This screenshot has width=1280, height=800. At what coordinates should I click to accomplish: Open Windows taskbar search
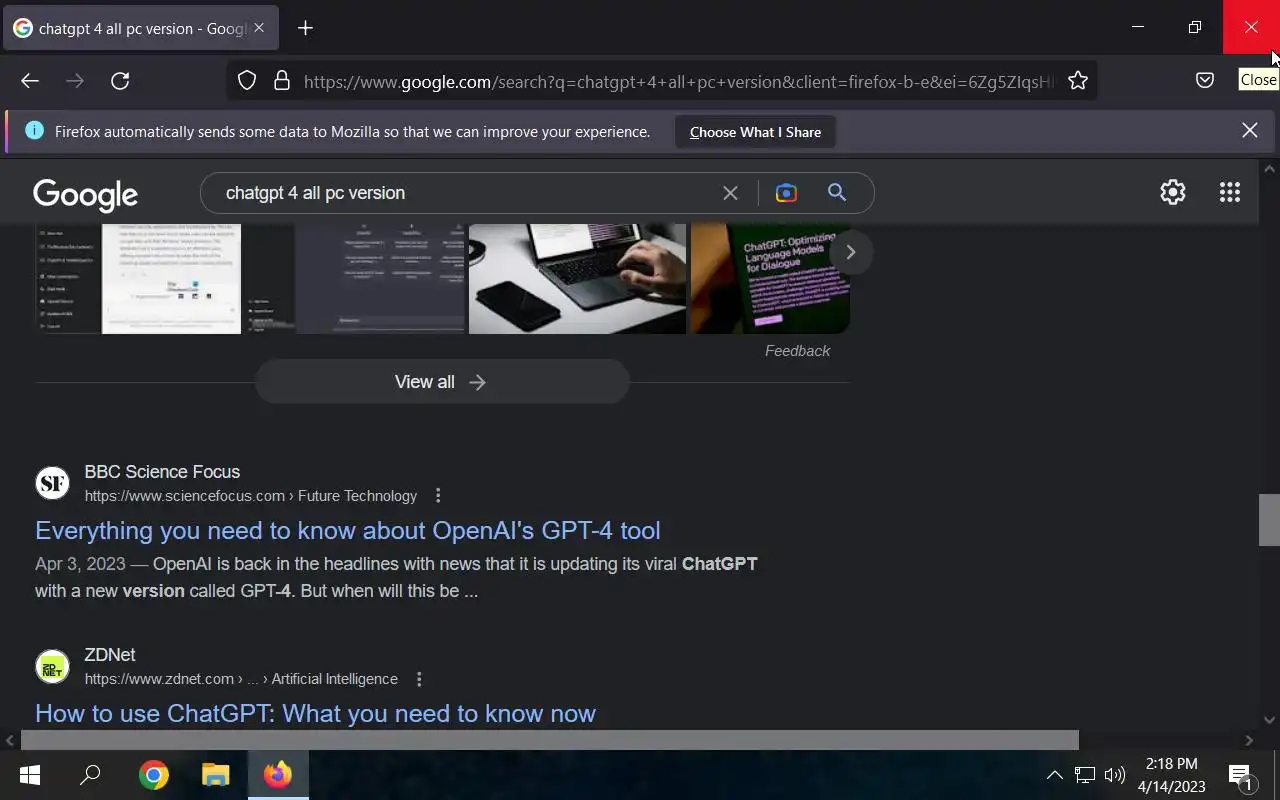90,775
